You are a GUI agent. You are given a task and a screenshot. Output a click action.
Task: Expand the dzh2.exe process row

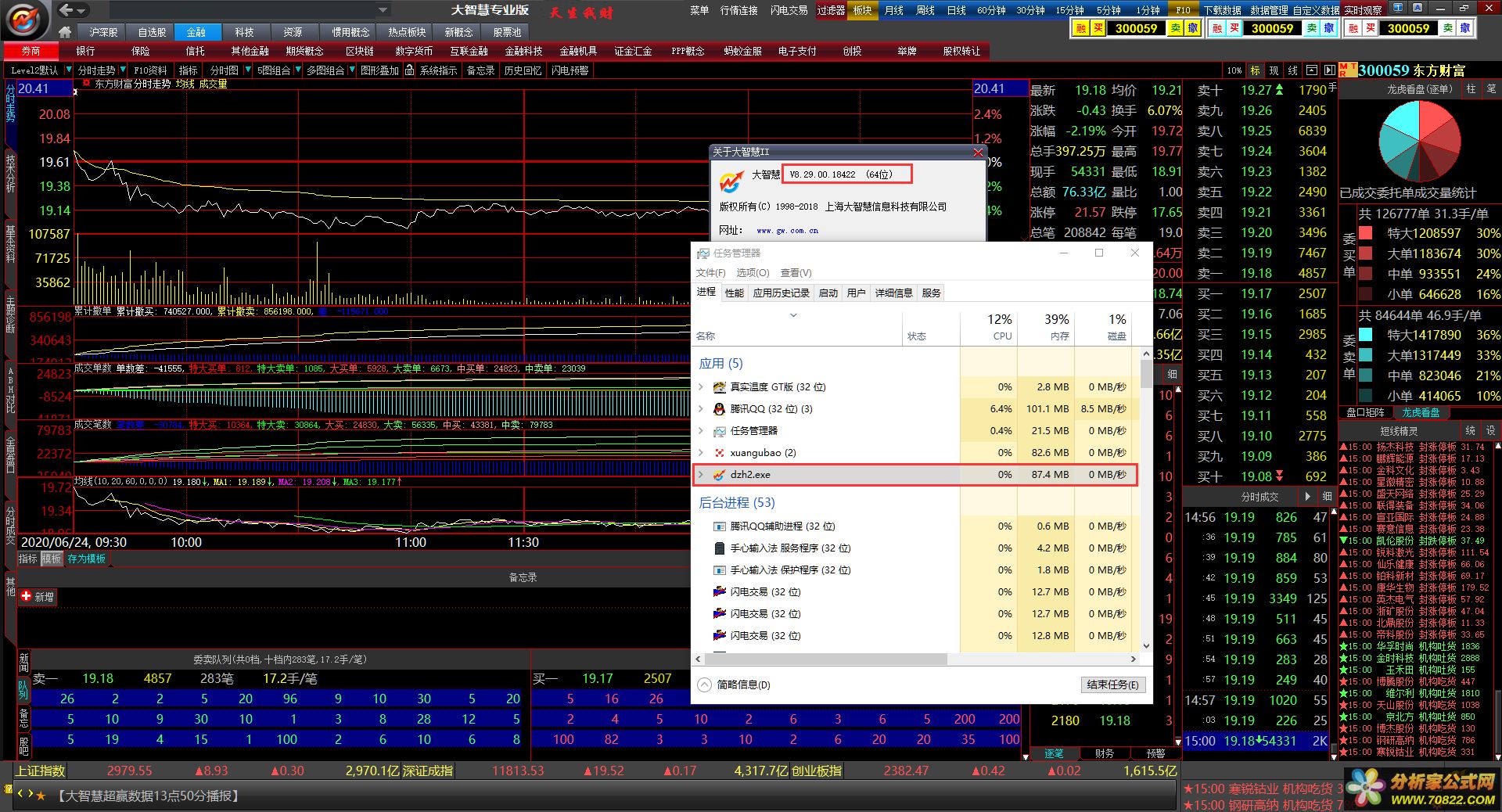pyautogui.click(x=701, y=475)
